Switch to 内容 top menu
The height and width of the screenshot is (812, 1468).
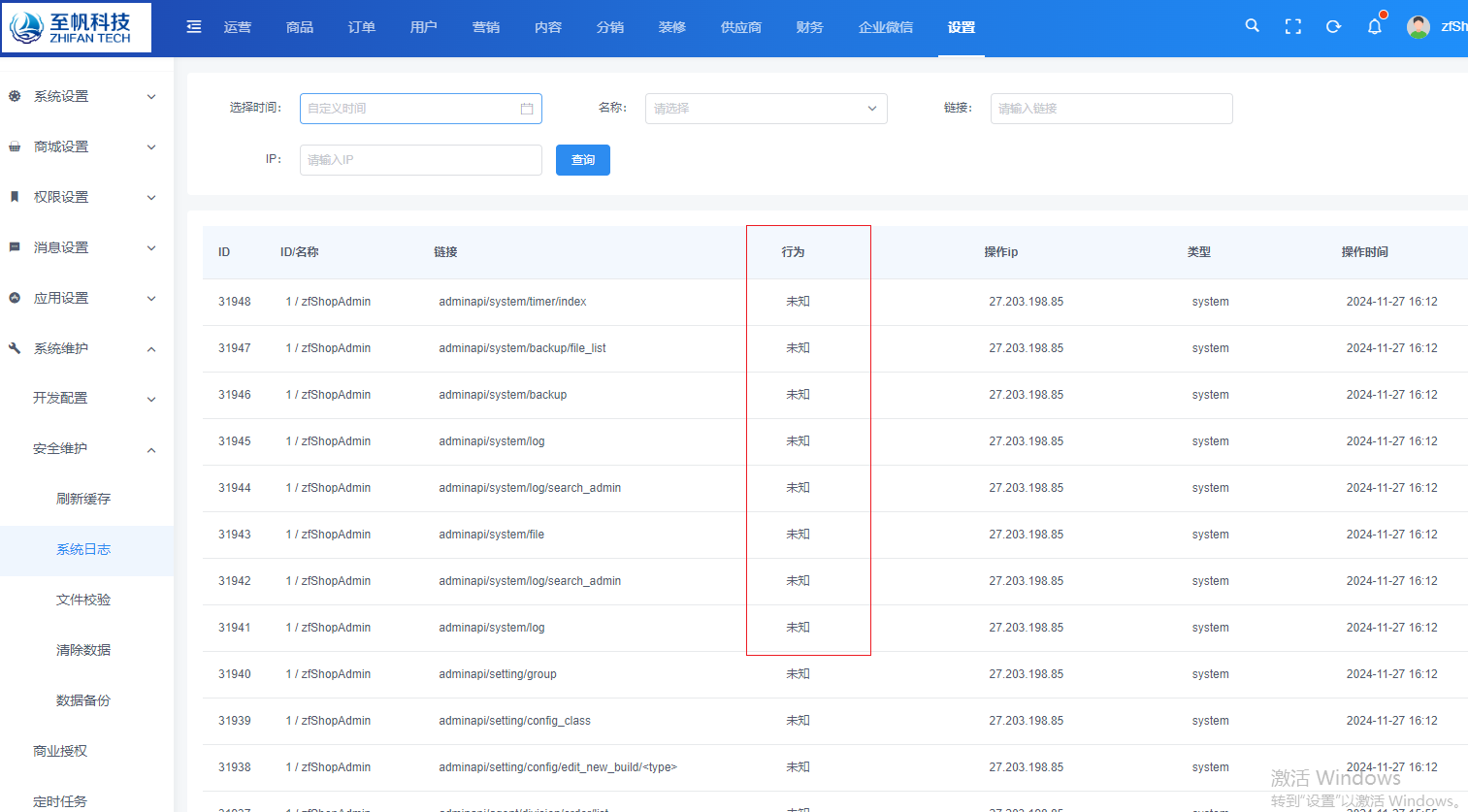(x=548, y=27)
